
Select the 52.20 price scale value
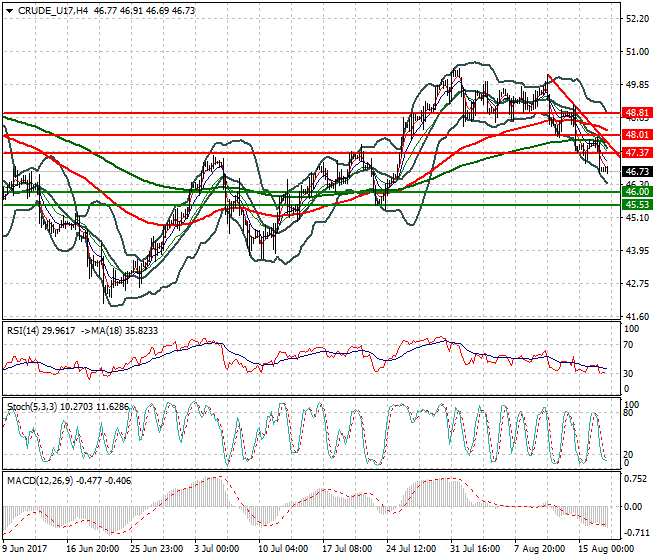click(637, 19)
